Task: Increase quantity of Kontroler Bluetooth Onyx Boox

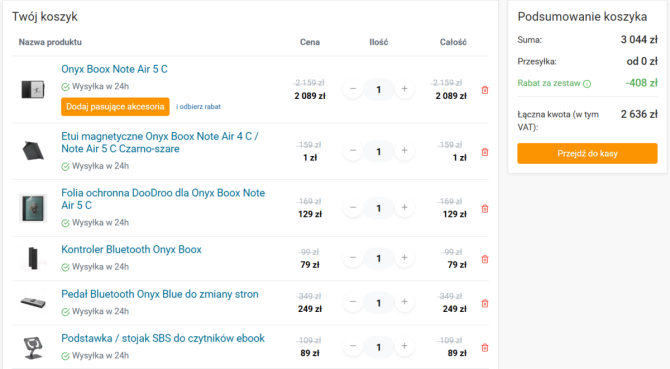Action: tap(404, 258)
